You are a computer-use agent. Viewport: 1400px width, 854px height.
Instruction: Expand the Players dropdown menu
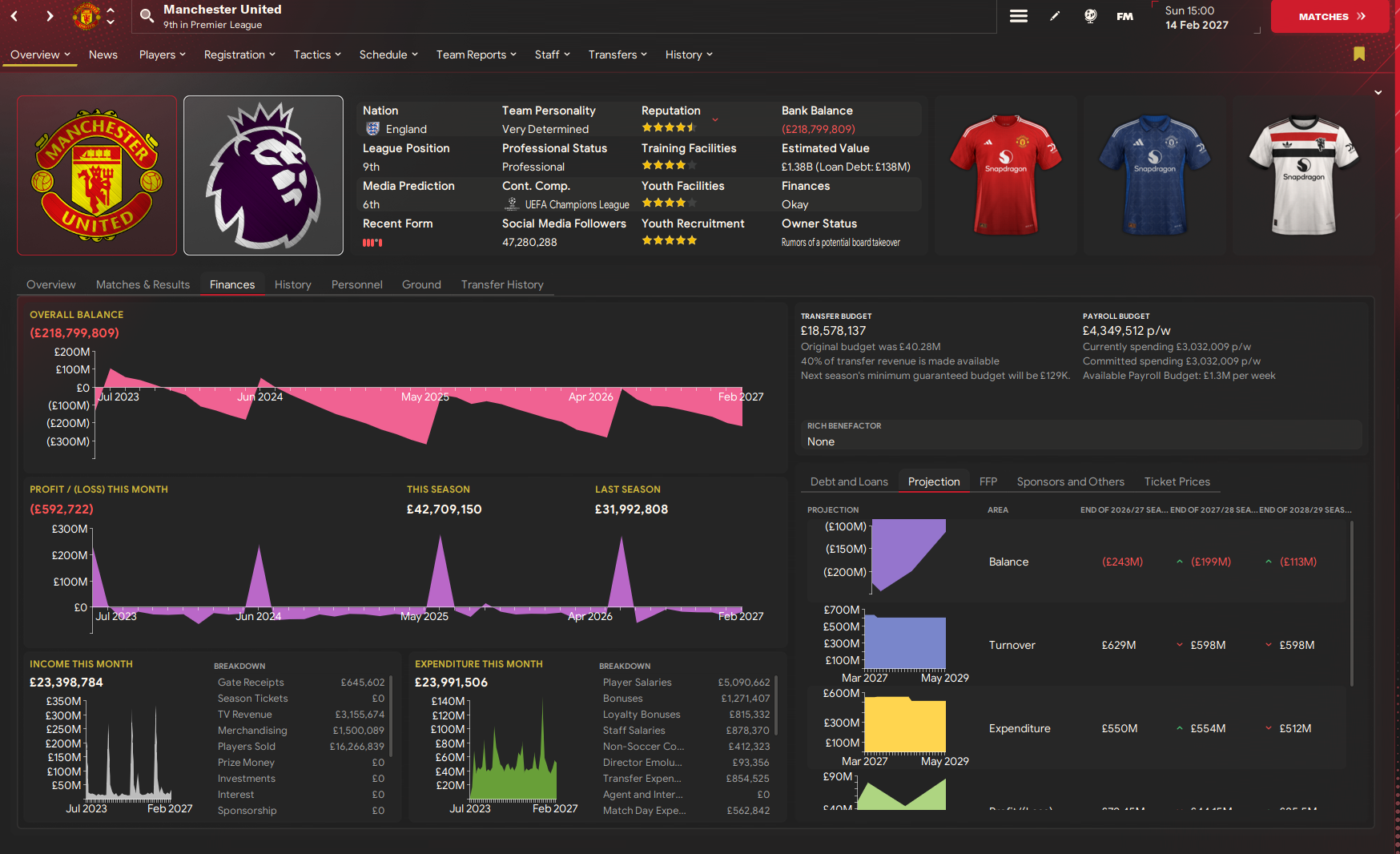(x=162, y=54)
